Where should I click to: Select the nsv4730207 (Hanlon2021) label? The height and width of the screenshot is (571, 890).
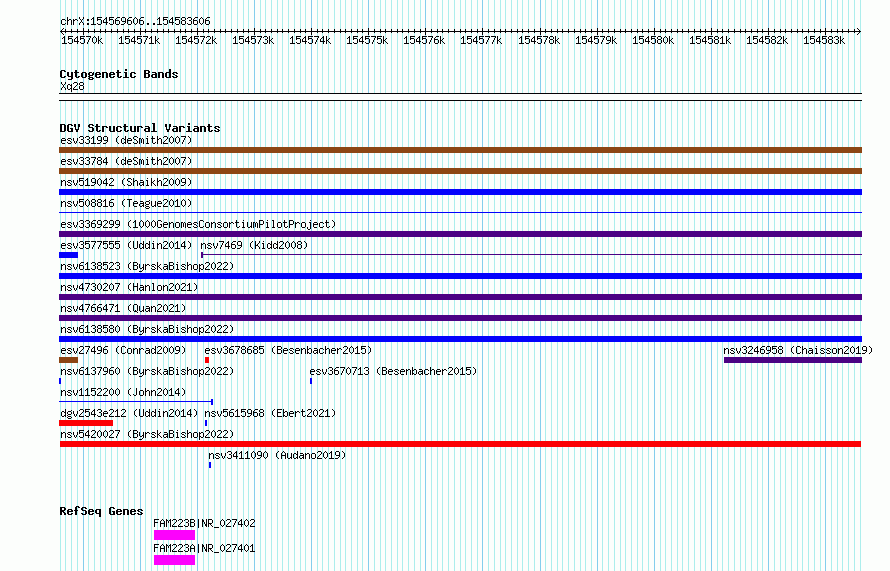pos(129,287)
